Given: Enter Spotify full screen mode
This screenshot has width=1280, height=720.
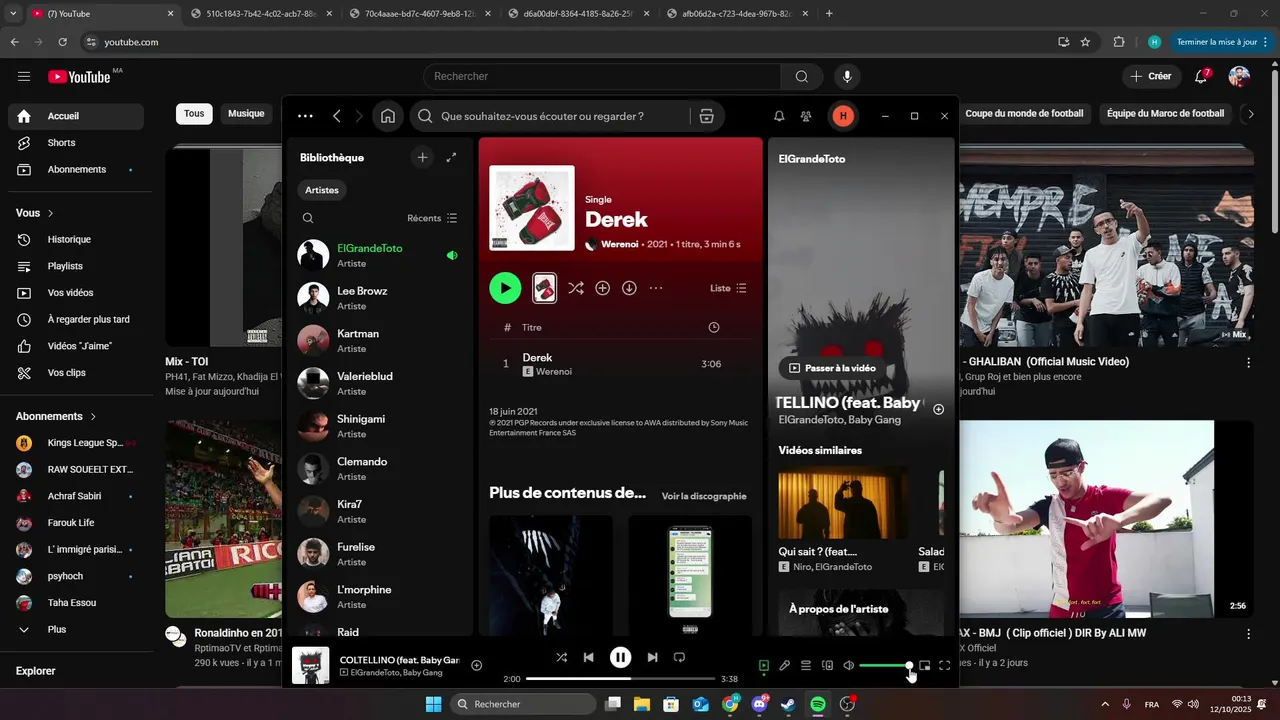Looking at the screenshot, I should coord(945,666).
